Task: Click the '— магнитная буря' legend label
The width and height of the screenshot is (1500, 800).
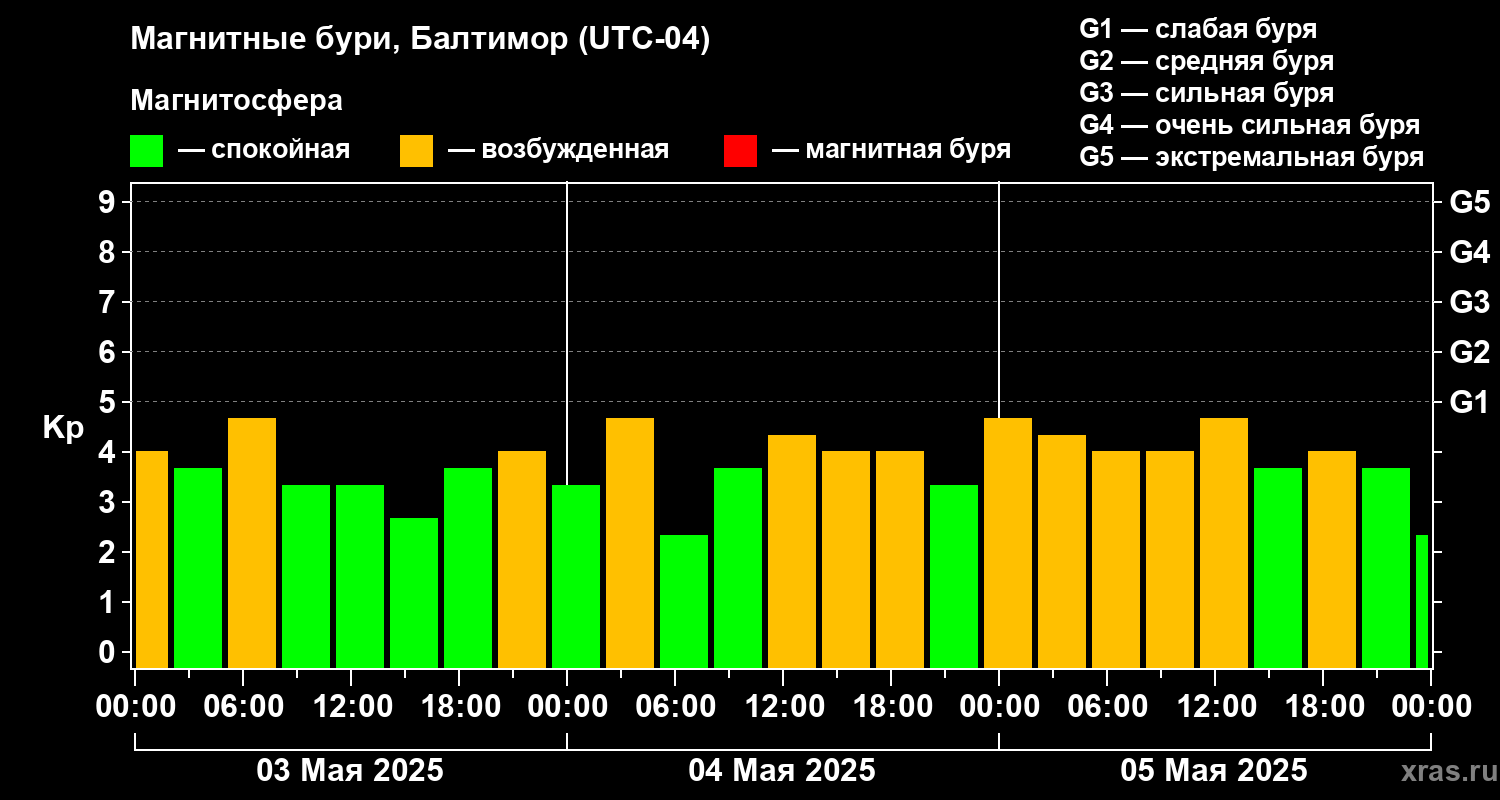Action: click(891, 150)
